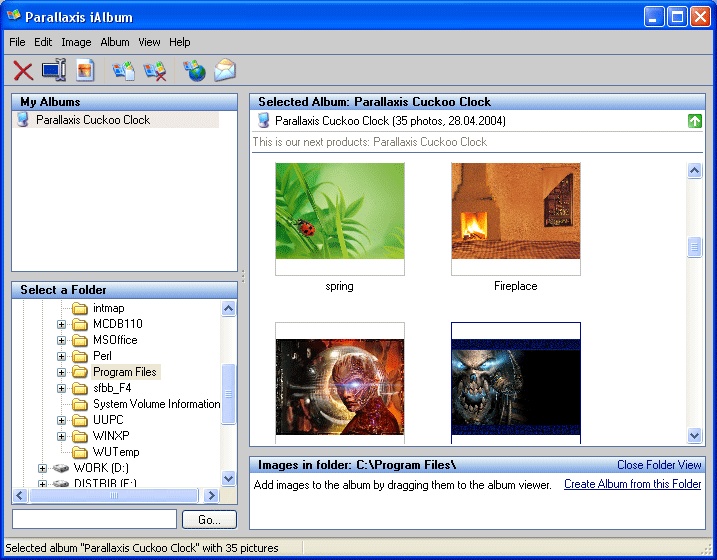Open the Image menu
Image resolution: width=717 pixels, height=560 pixels.
click(x=76, y=42)
